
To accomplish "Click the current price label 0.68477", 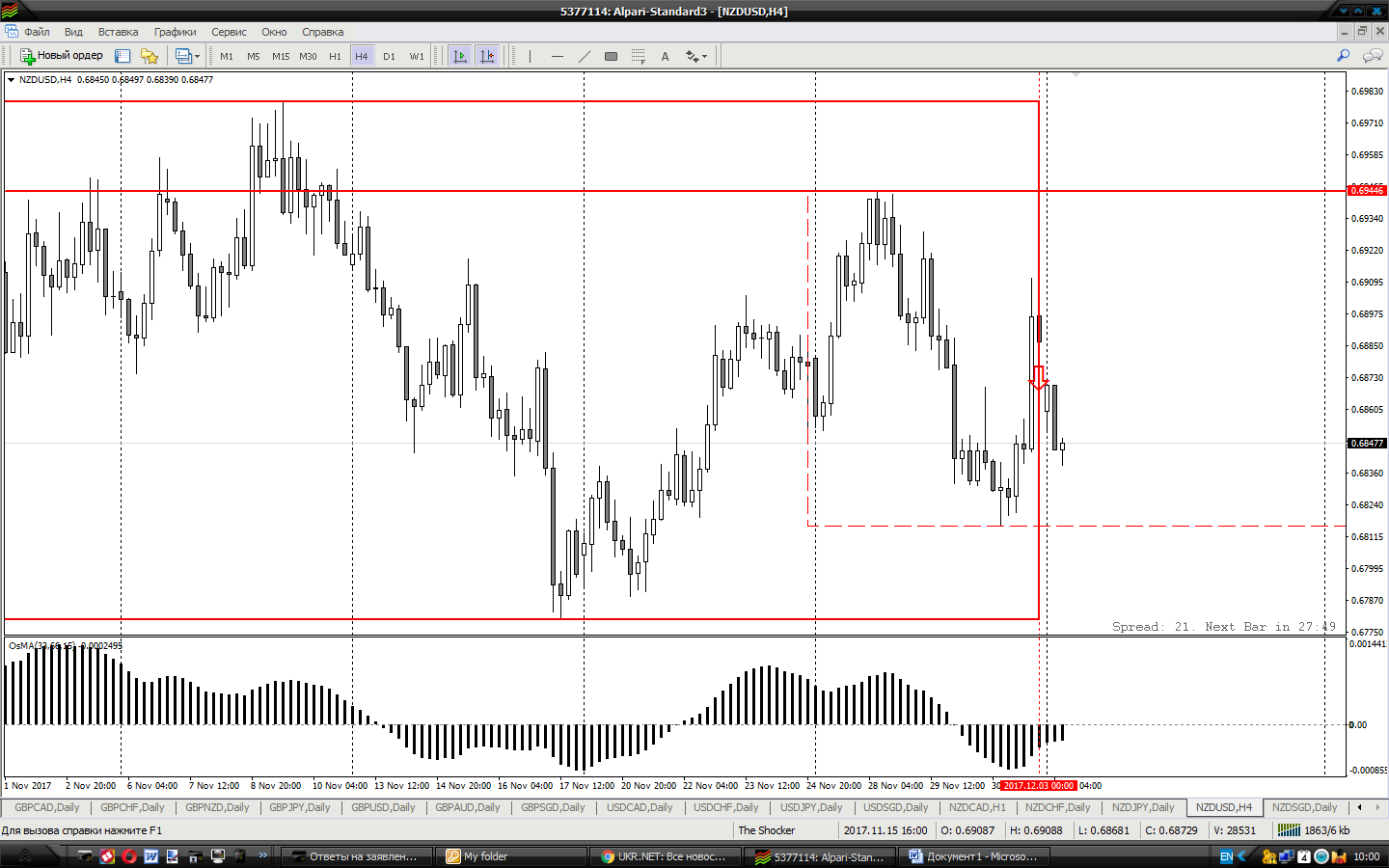I will click(x=1367, y=444).
